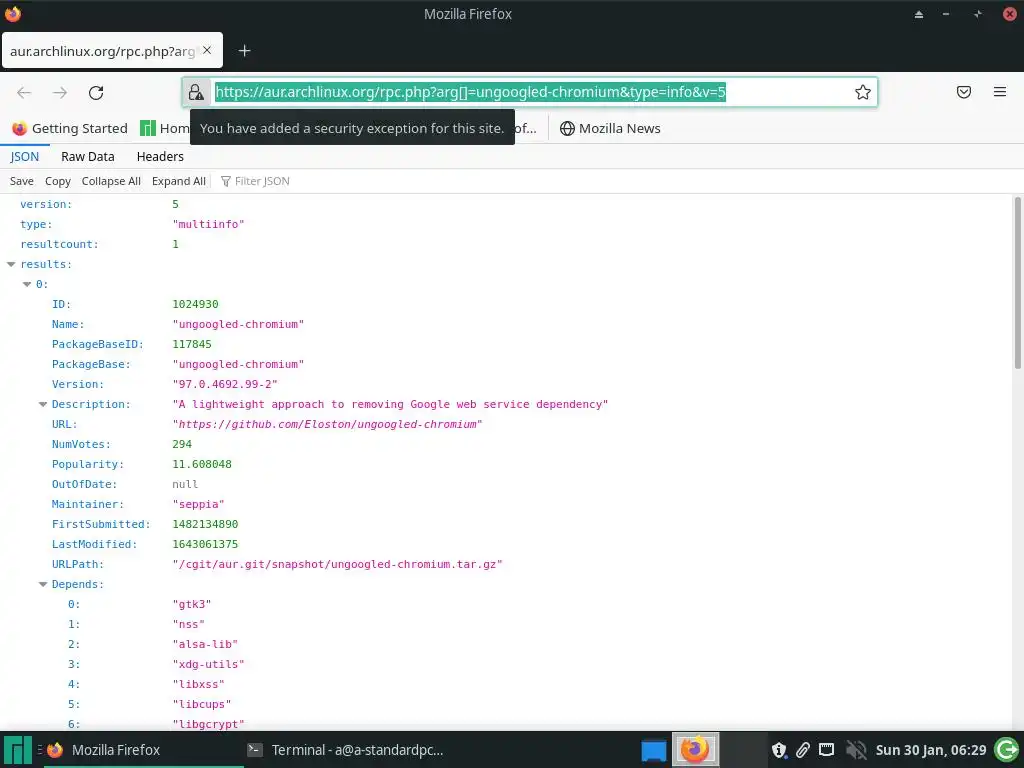Collapse All JSON nodes

point(111,182)
